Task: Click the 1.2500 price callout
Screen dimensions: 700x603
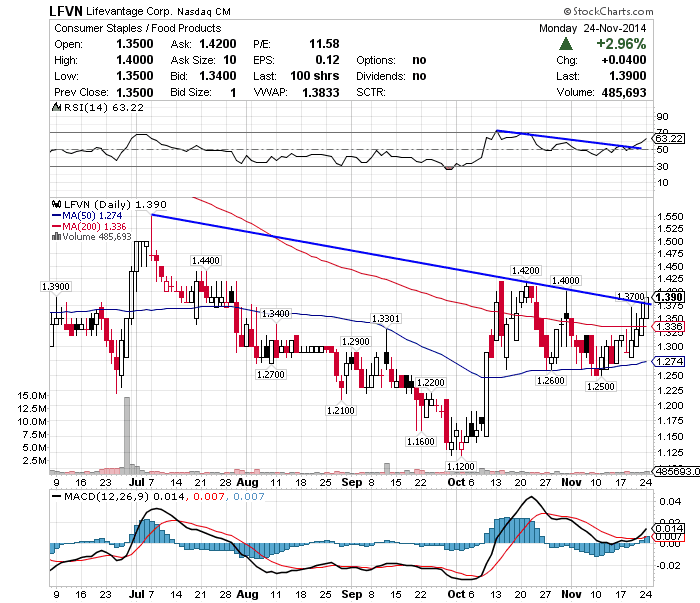Action: pyautogui.click(x=601, y=386)
